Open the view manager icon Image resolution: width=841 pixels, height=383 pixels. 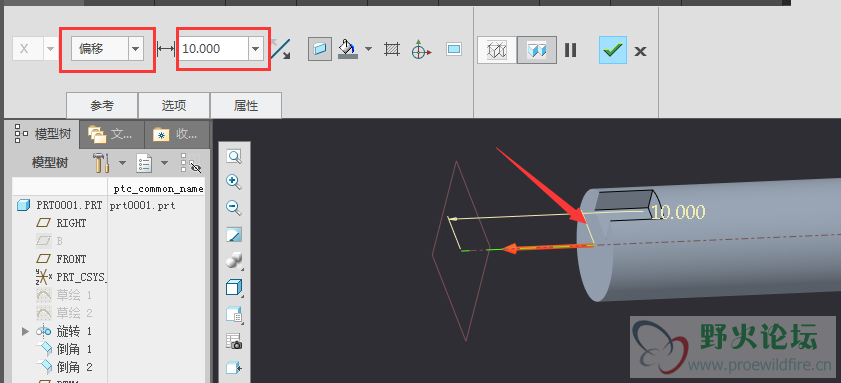[x=234, y=314]
